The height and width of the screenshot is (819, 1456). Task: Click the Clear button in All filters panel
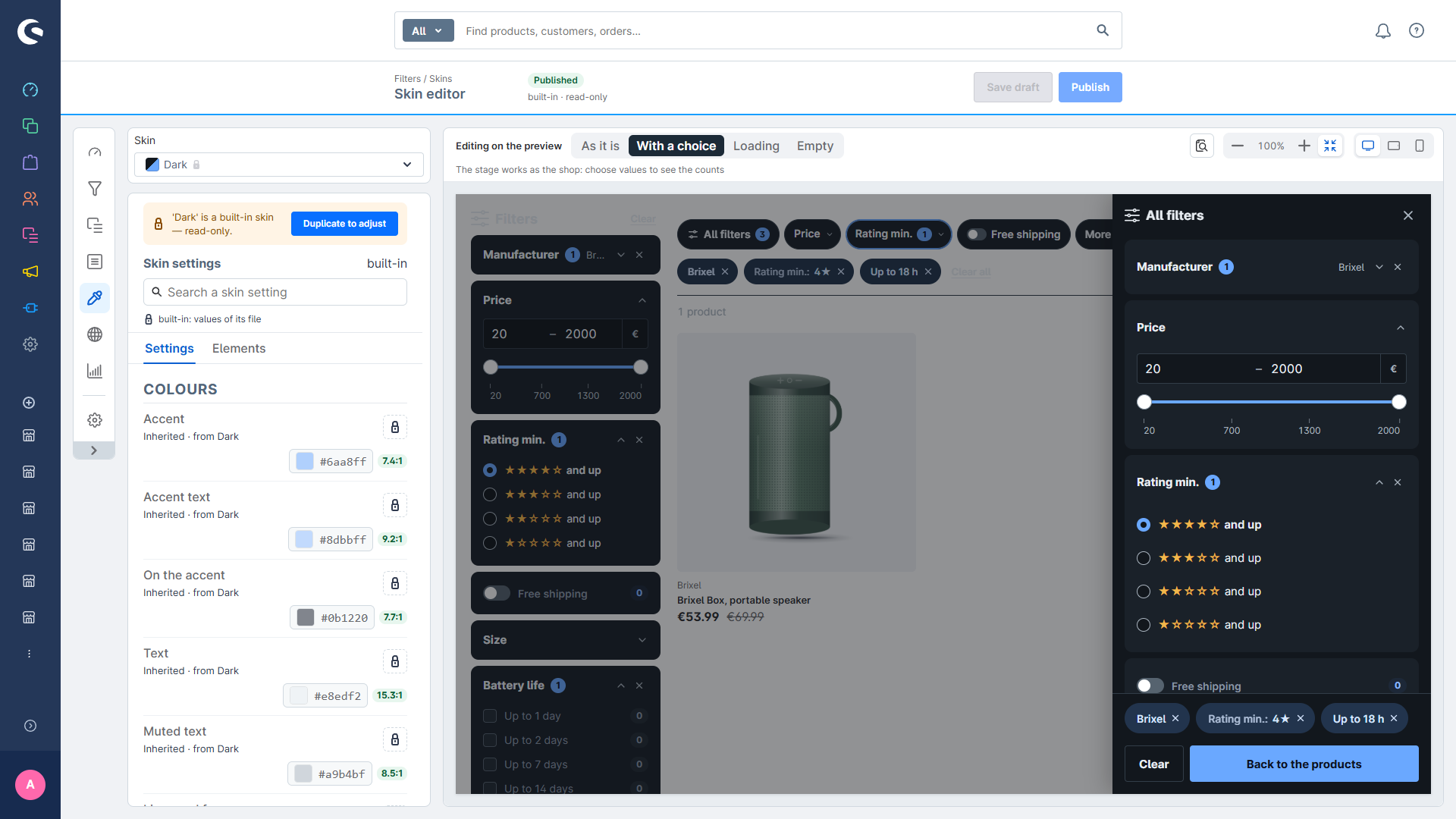pos(1153,764)
